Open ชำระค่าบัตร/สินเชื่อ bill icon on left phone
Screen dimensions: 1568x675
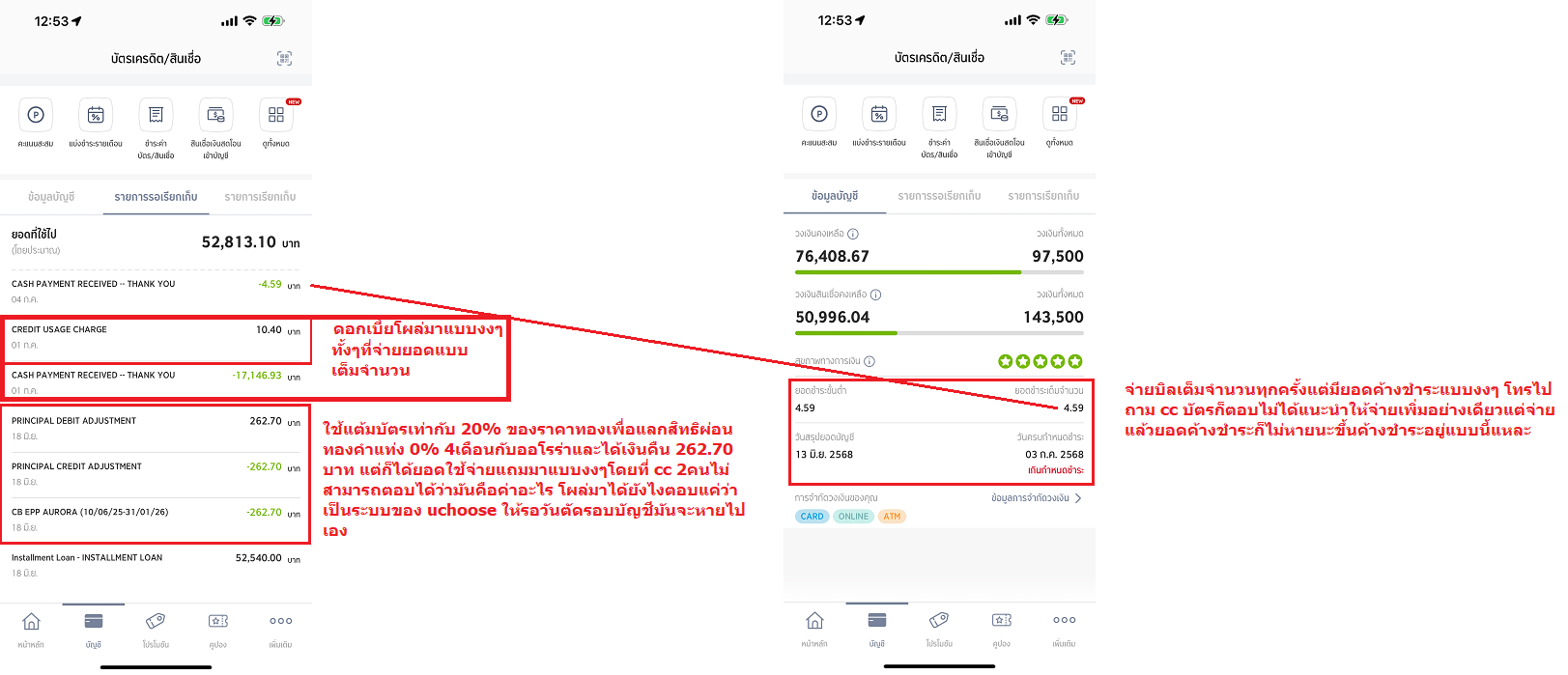coord(156,115)
